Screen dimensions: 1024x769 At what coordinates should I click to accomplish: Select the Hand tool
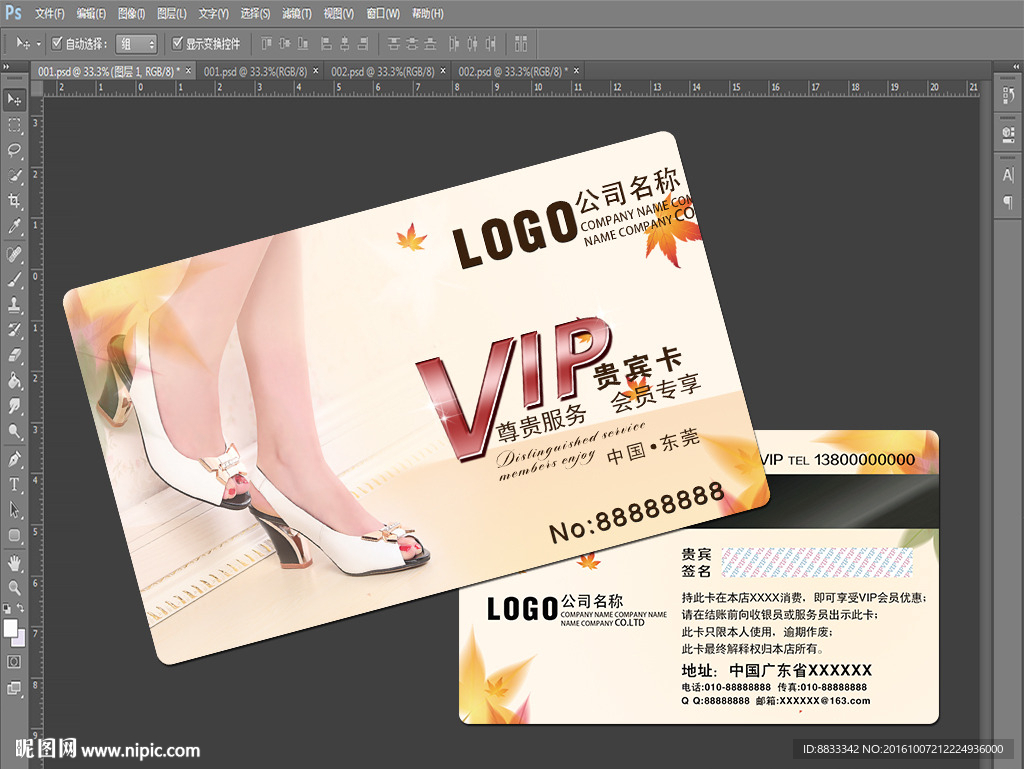click(x=14, y=563)
